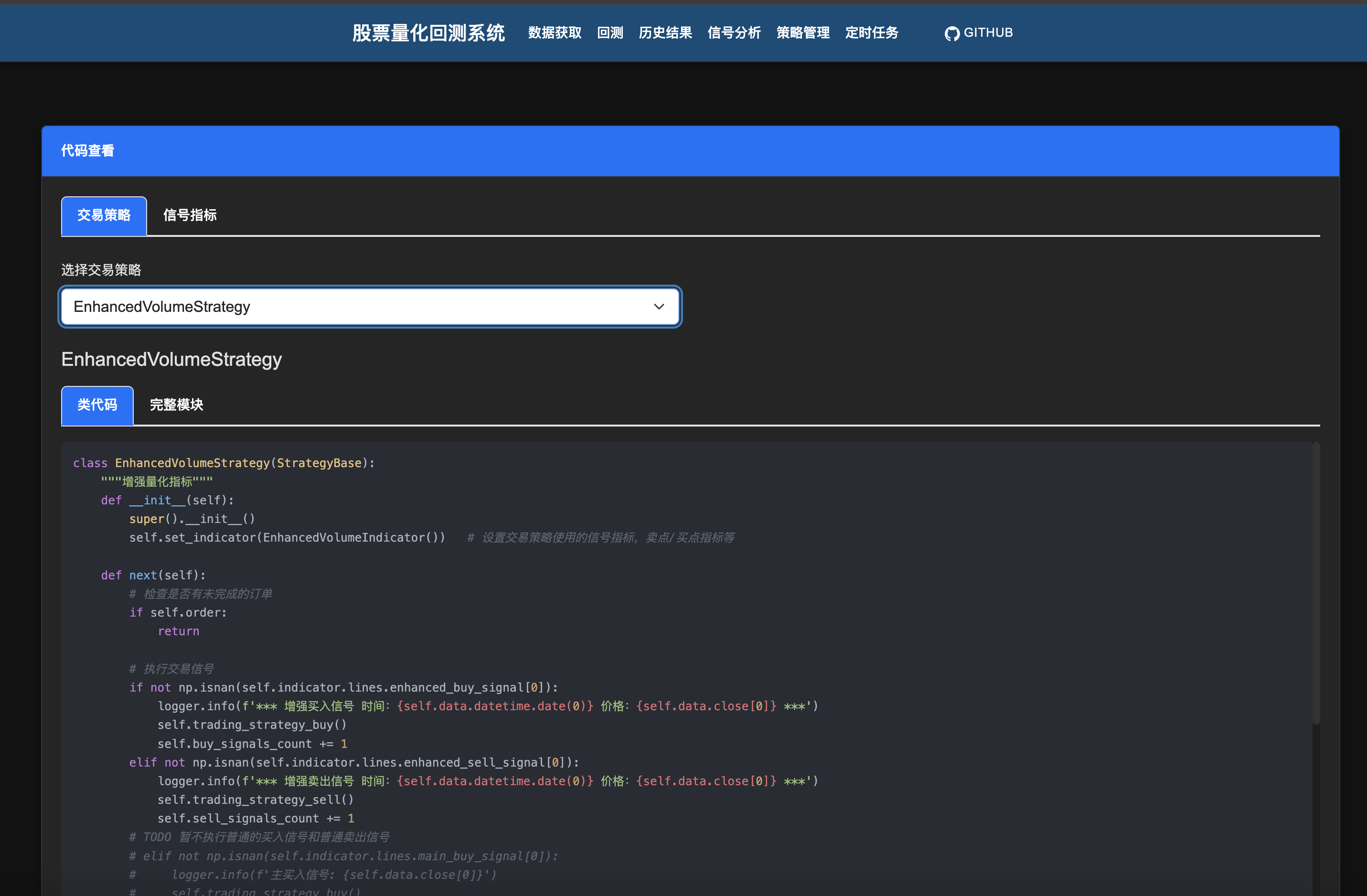The height and width of the screenshot is (896, 1367).
Task: Switch to the 信号指标 tab
Action: click(190, 215)
